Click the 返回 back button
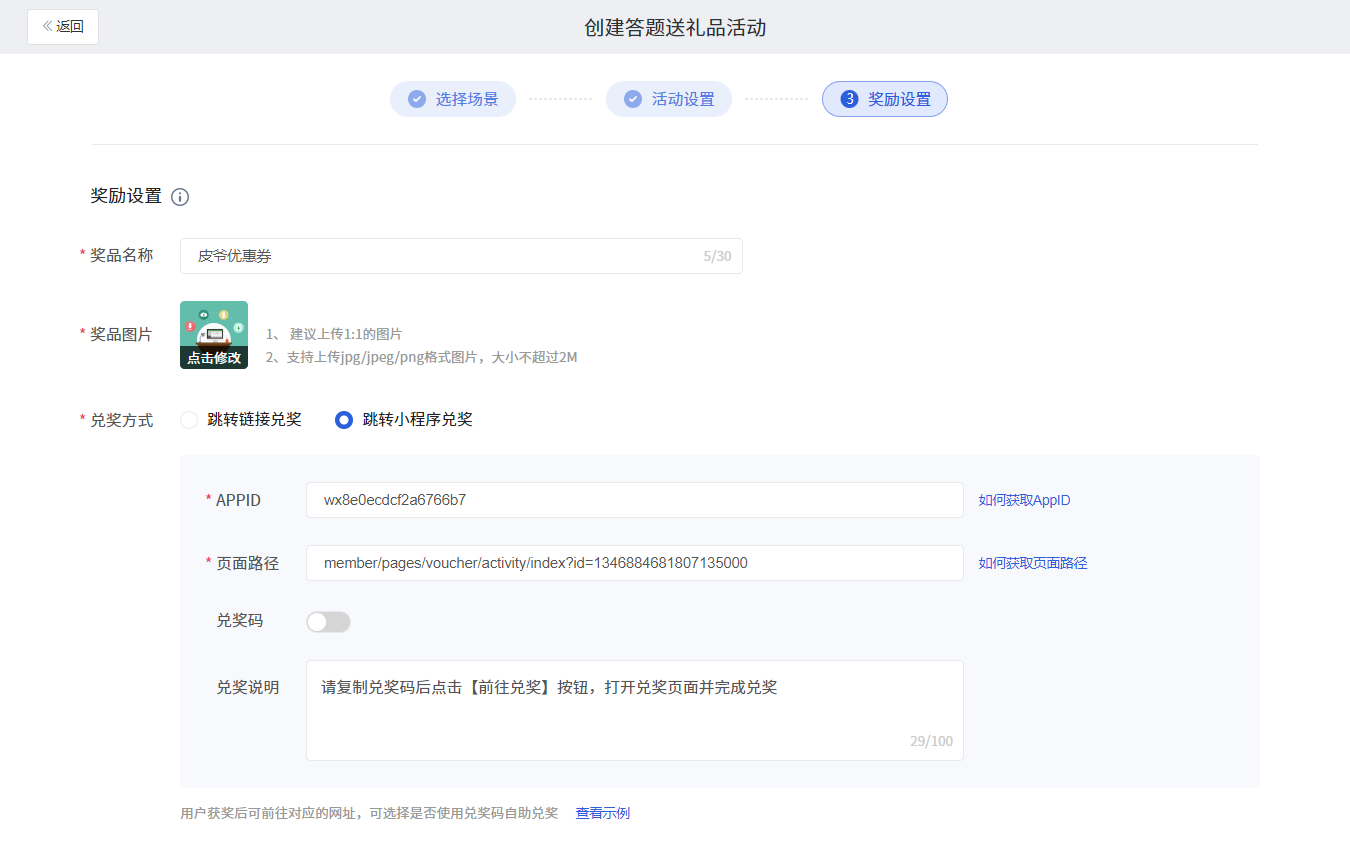The image size is (1350, 853). point(63,27)
